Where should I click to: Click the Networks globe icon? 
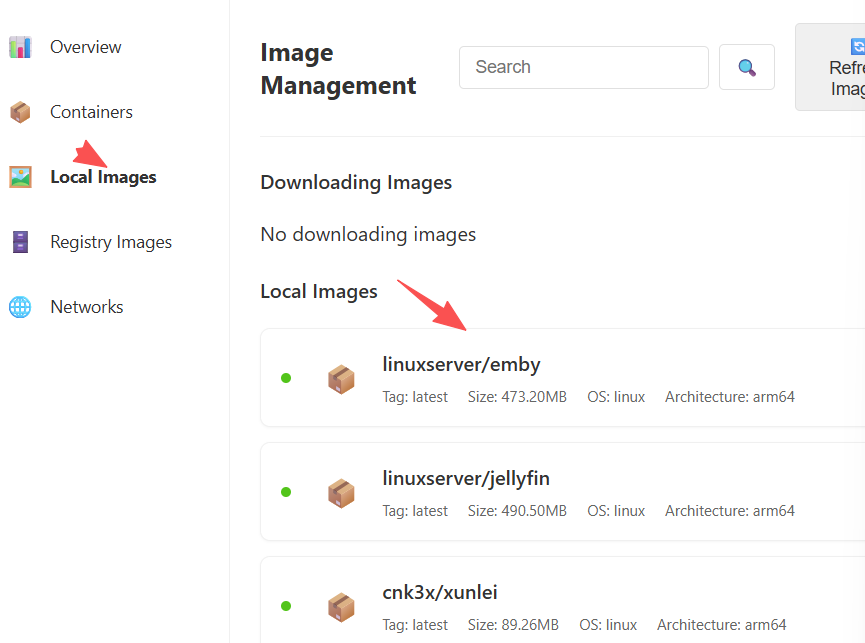click(20, 307)
